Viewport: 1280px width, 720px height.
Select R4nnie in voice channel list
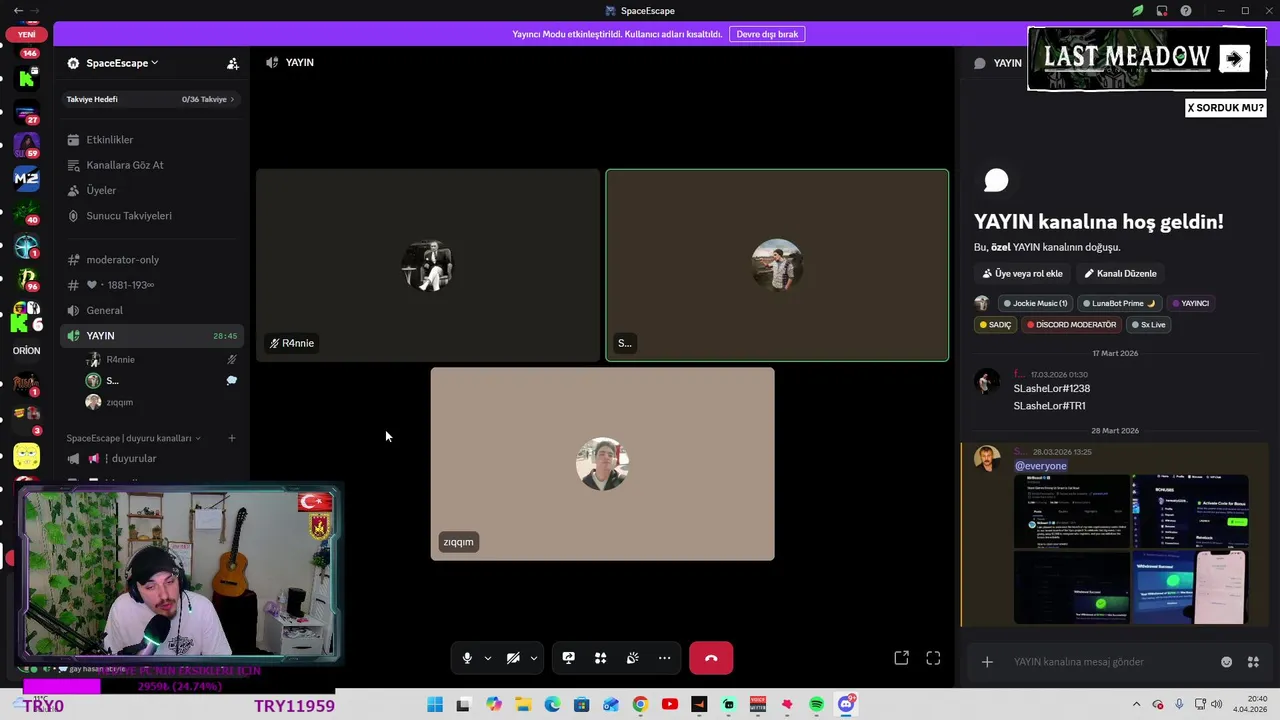[x=163, y=359]
